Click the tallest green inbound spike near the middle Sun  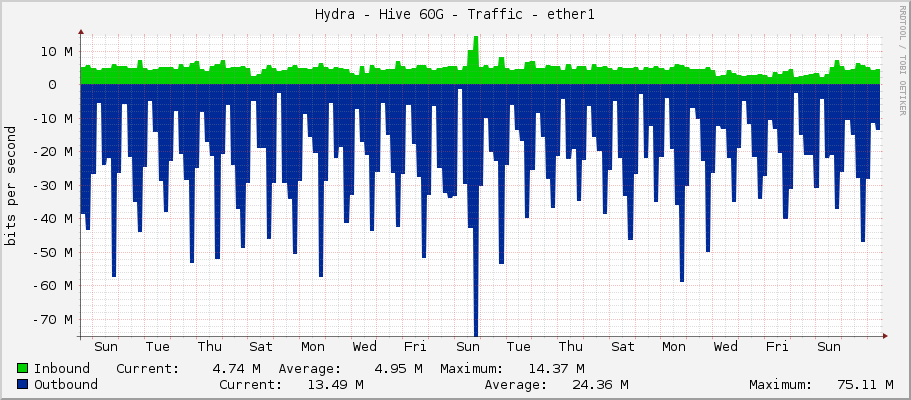click(475, 60)
